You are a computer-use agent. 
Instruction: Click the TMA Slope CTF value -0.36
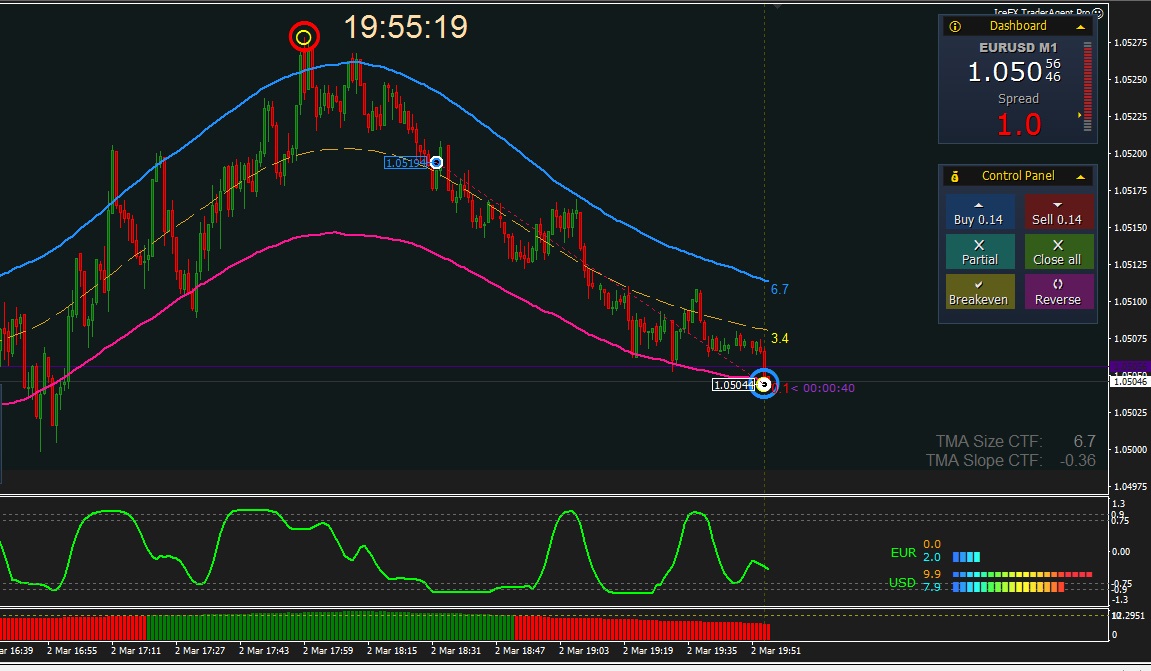point(1078,460)
